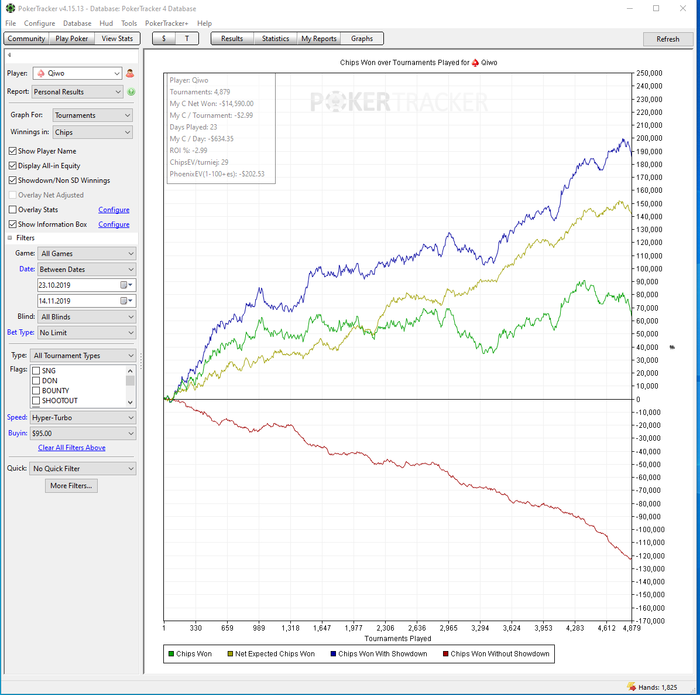This screenshot has width=700, height=695.
Task: Click Configure link next to Overlay Stats
Action: click(x=114, y=210)
